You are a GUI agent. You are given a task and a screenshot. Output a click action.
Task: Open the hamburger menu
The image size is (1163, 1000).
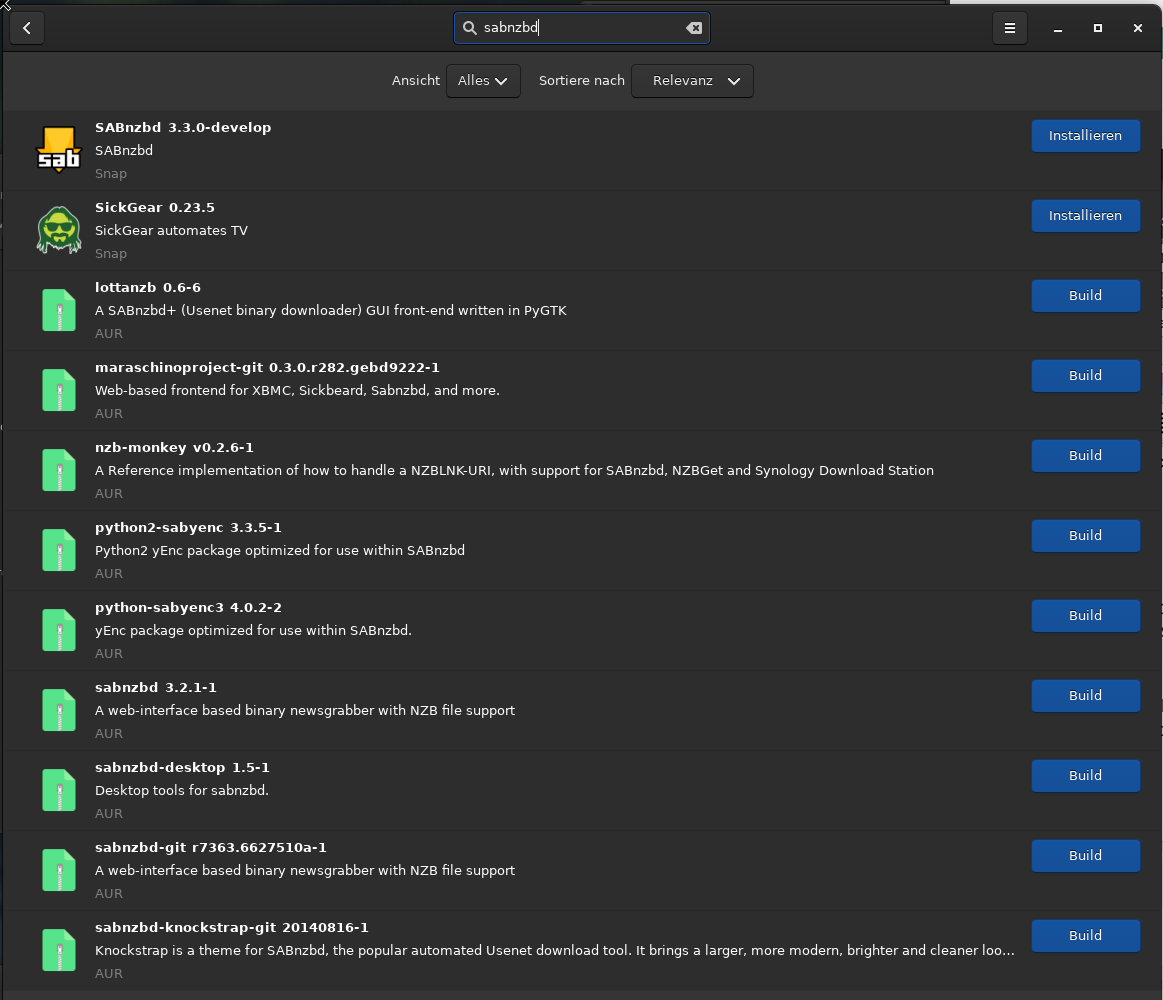click(x=1009, y=28)
